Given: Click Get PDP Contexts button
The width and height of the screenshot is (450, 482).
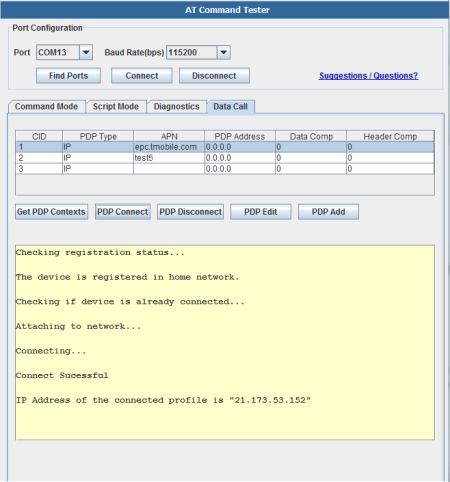Looking at the screenshot, I should tap(51, 212).
